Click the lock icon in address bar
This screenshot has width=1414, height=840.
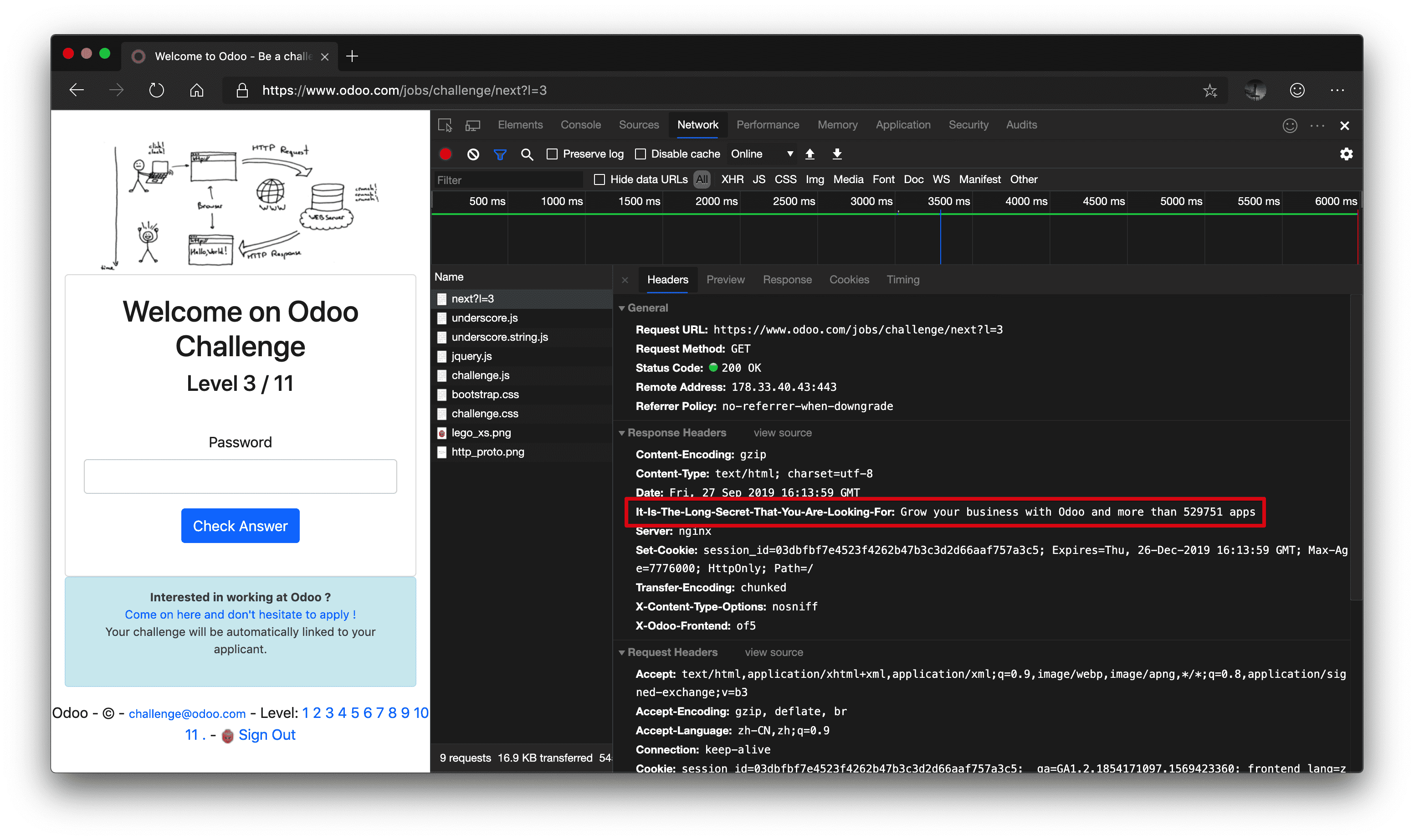point(242,90)
